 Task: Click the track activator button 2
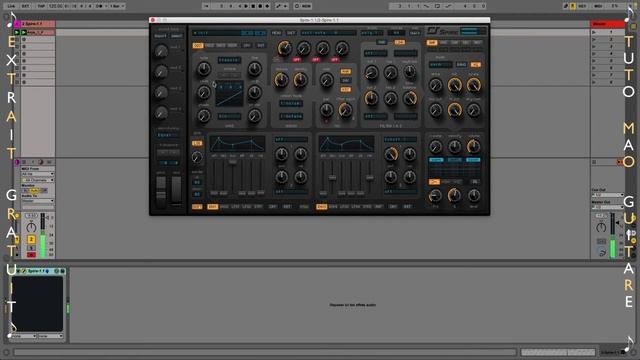pos(31,239)
